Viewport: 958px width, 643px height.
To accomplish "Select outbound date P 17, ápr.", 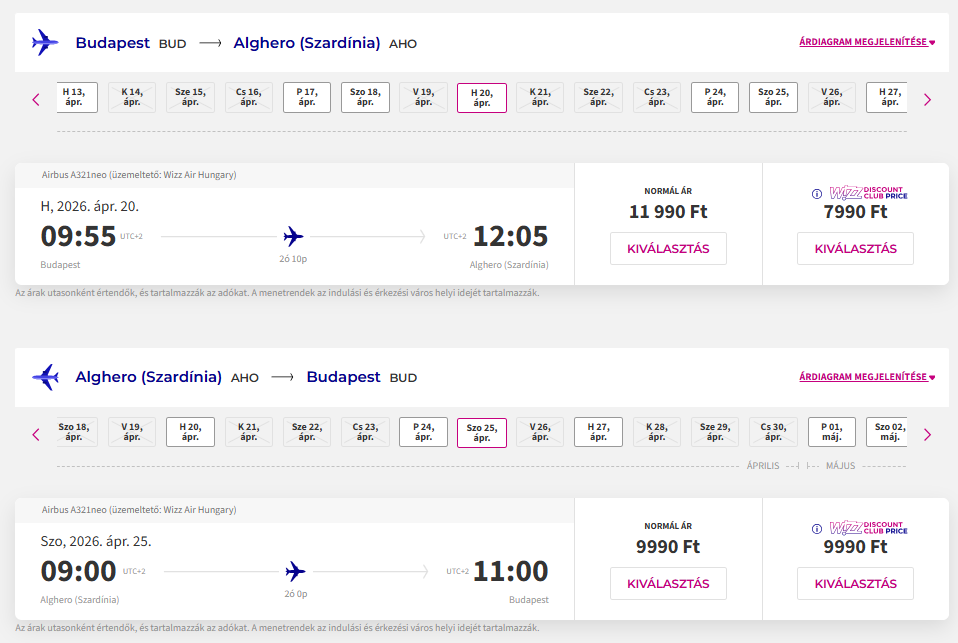I will (307, 97).
